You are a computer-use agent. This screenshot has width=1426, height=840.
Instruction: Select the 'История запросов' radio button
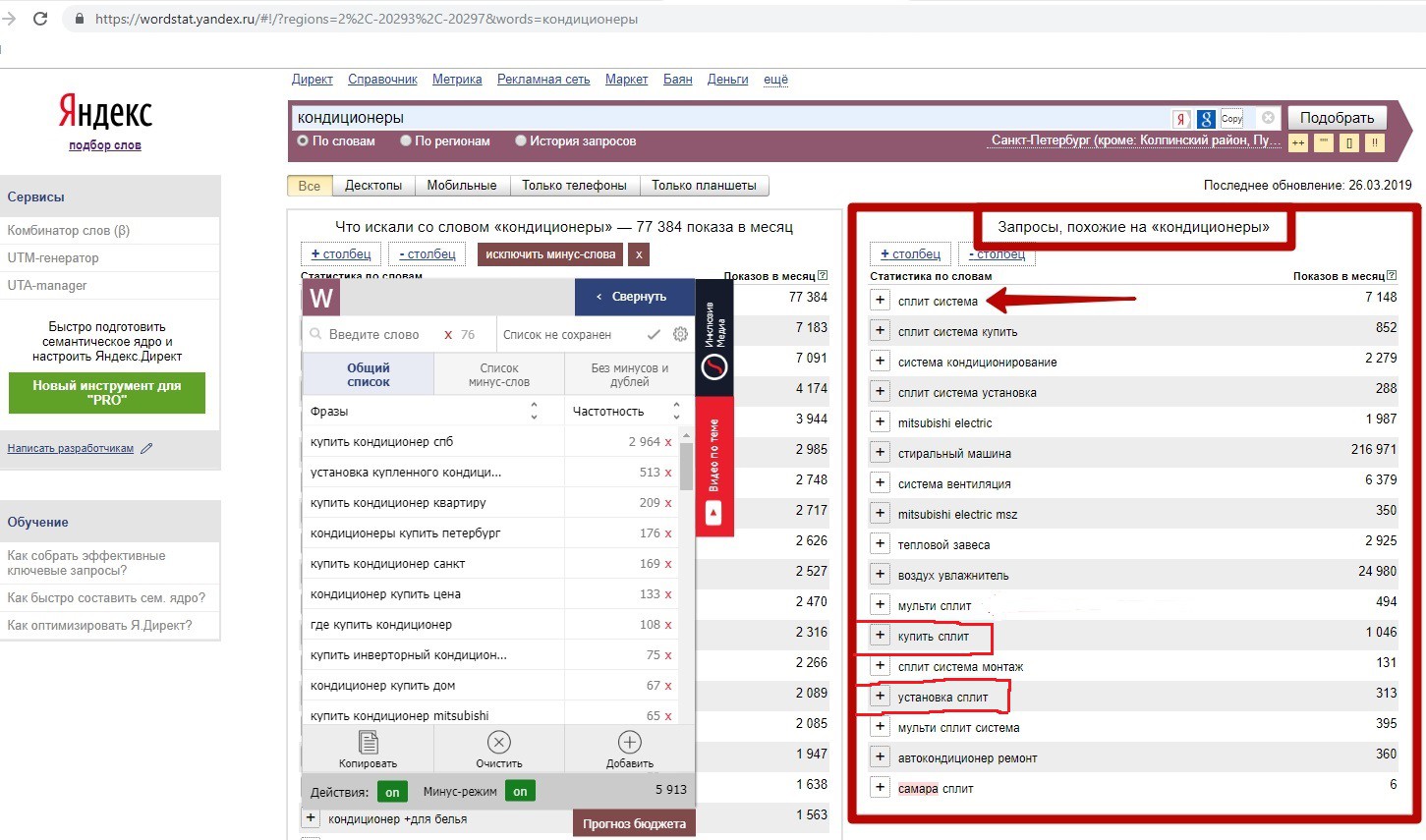pyautogui.click(x=521, y=140)
